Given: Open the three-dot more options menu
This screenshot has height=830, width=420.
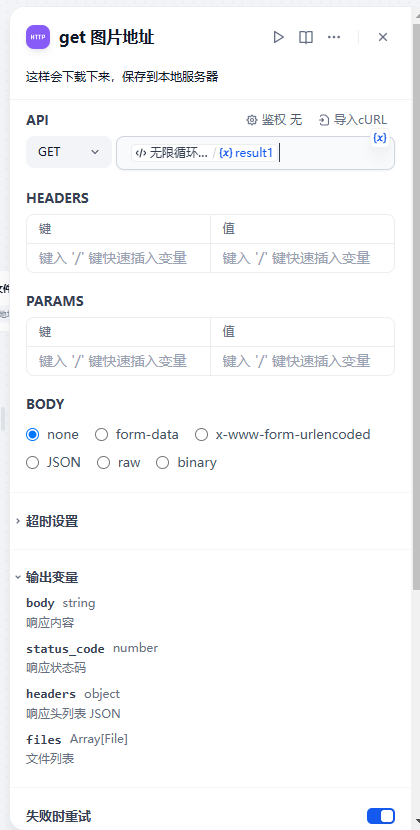Looking at the screenshot, I should tap(334, 37).
